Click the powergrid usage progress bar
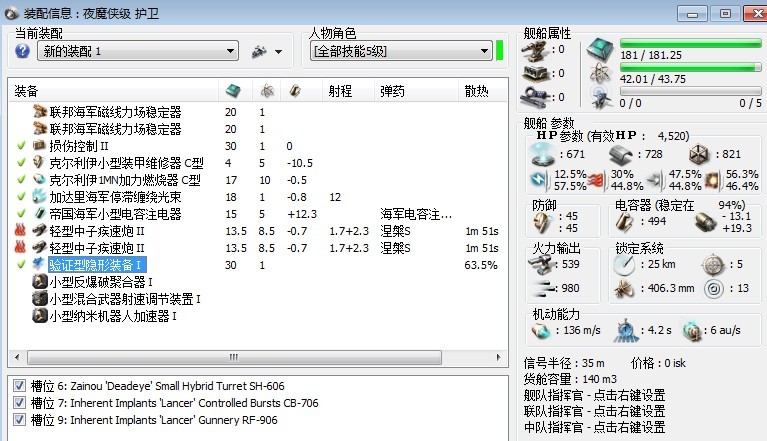Image resolution: width=767 pixels, height=441 pixels. click(691, 67)
